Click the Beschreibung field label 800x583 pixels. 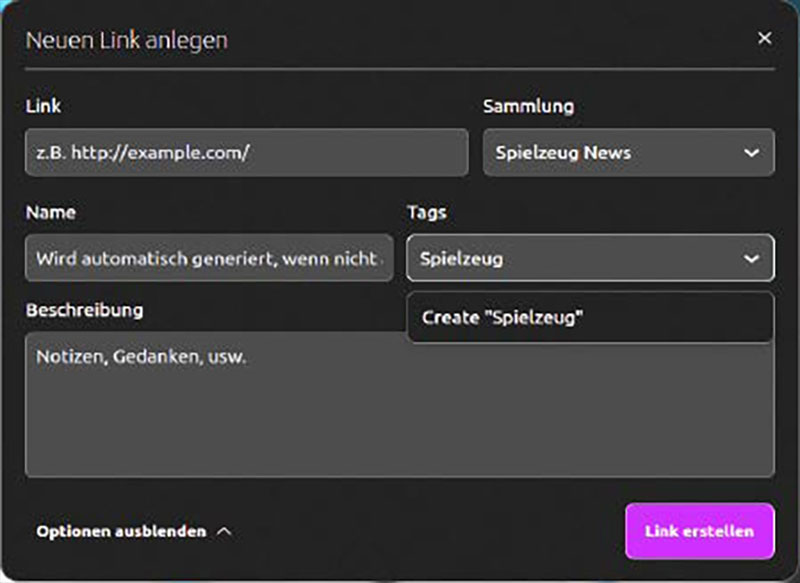[84, 310]
